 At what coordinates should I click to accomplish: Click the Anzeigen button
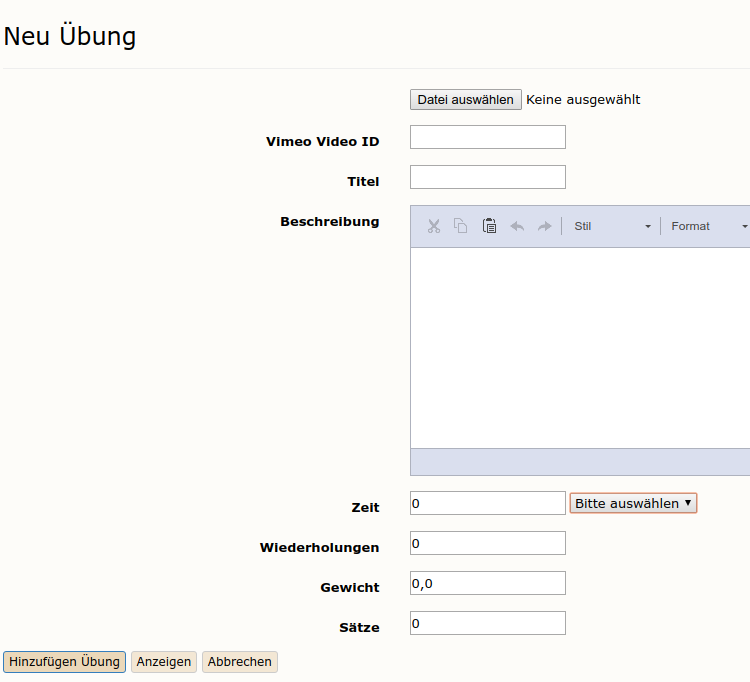(164, 662)
